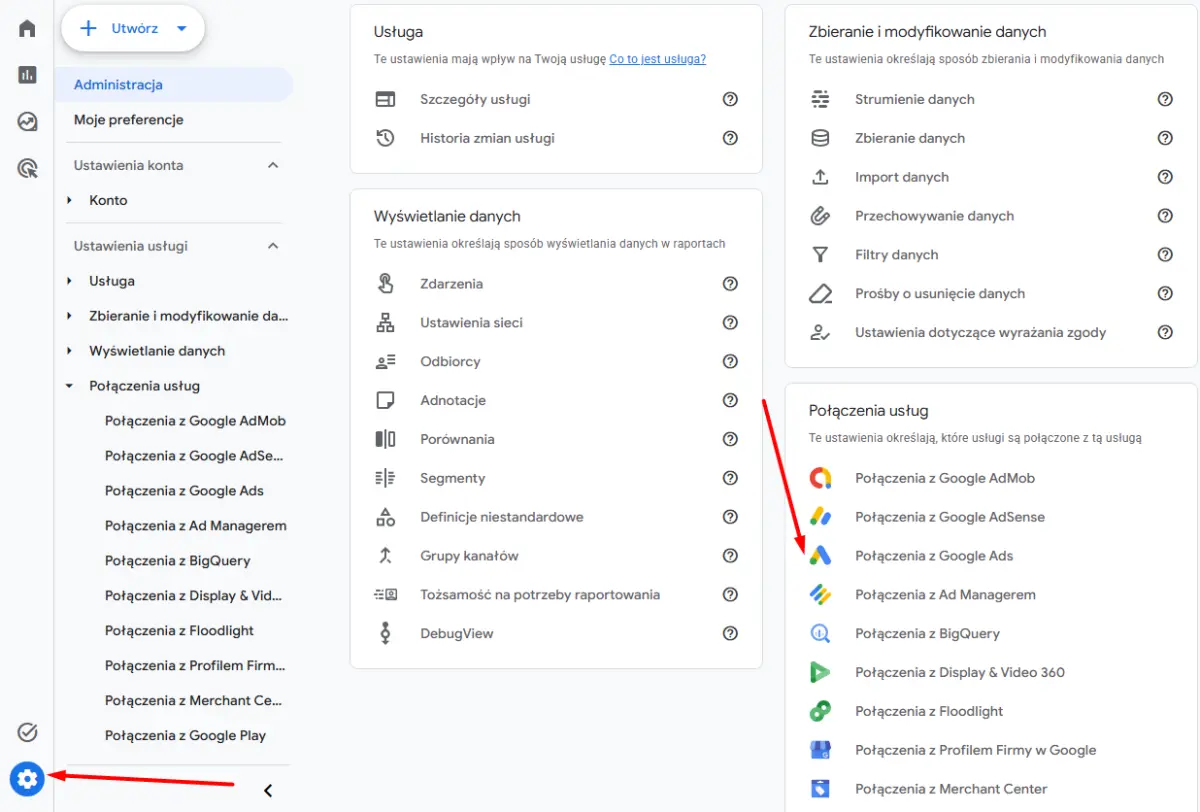Collapse the Połączenia usług tree item
The image size is (1200, 812).
(x=70, y=386)
